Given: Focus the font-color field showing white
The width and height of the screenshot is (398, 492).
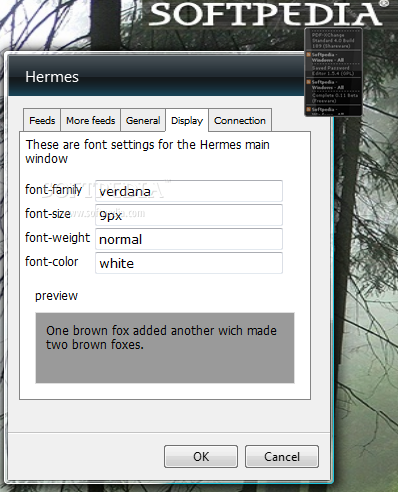Looking at the screenshot, I should tap(189, 263).
